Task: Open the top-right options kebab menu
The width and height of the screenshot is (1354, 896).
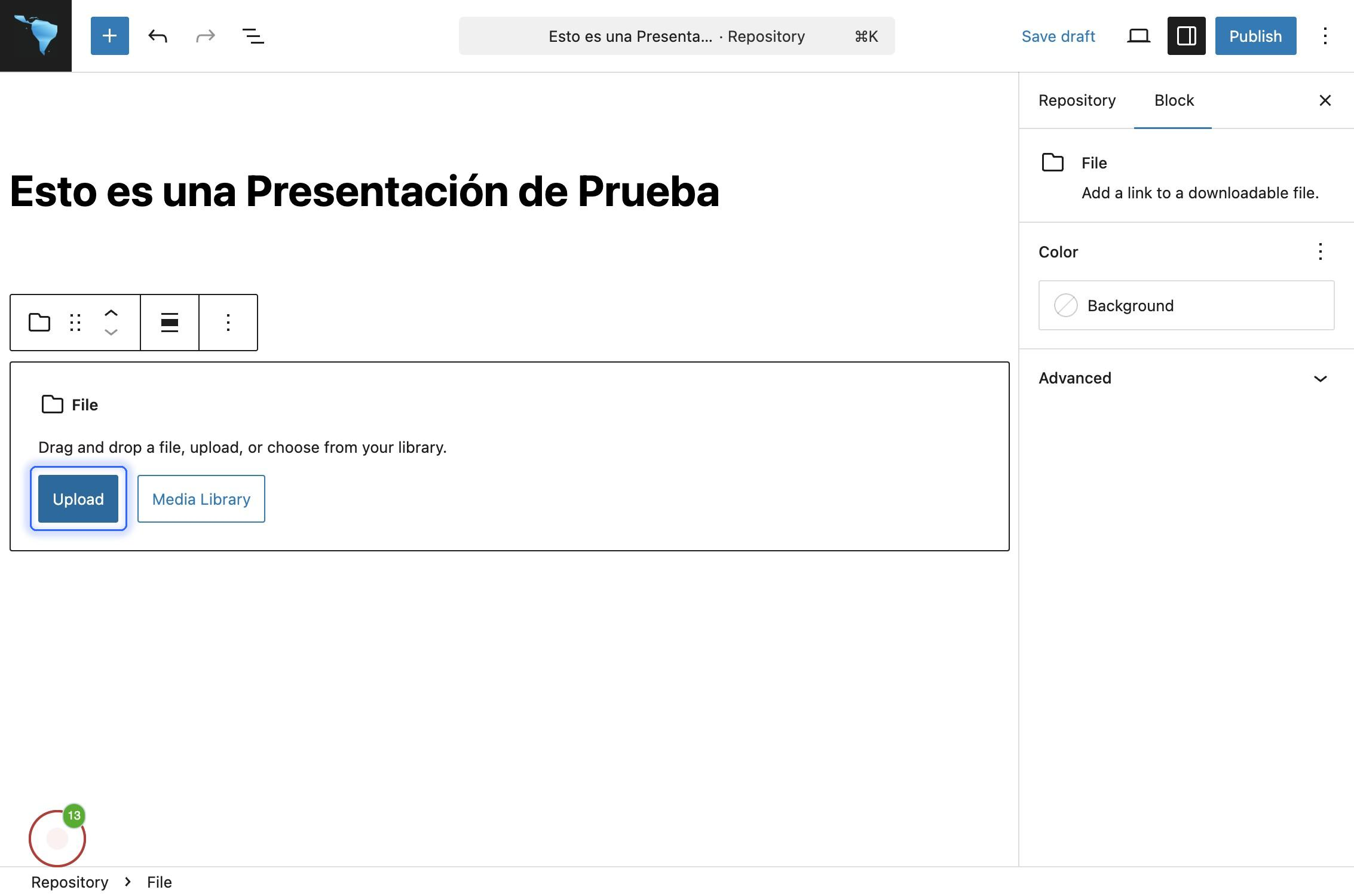Action: pos(1325,36)
